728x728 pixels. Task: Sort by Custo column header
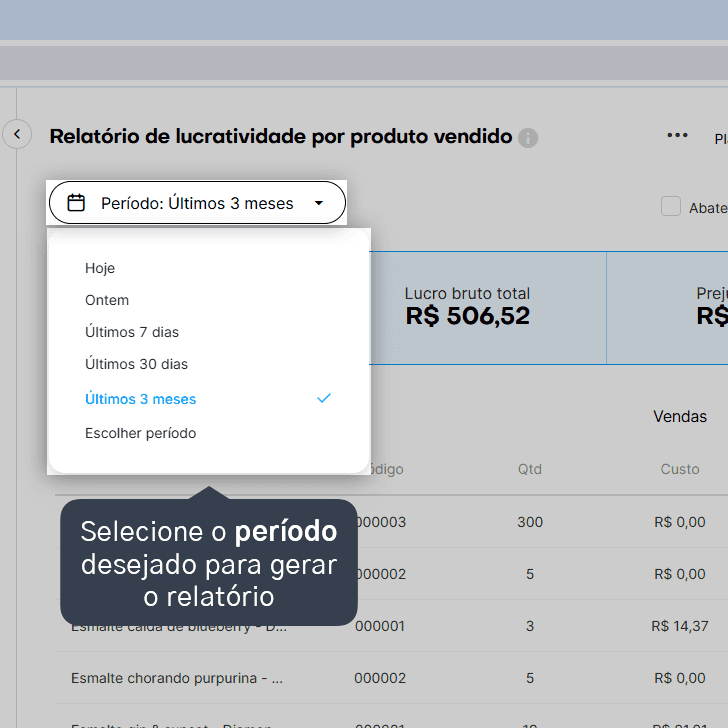click(680, 469)
